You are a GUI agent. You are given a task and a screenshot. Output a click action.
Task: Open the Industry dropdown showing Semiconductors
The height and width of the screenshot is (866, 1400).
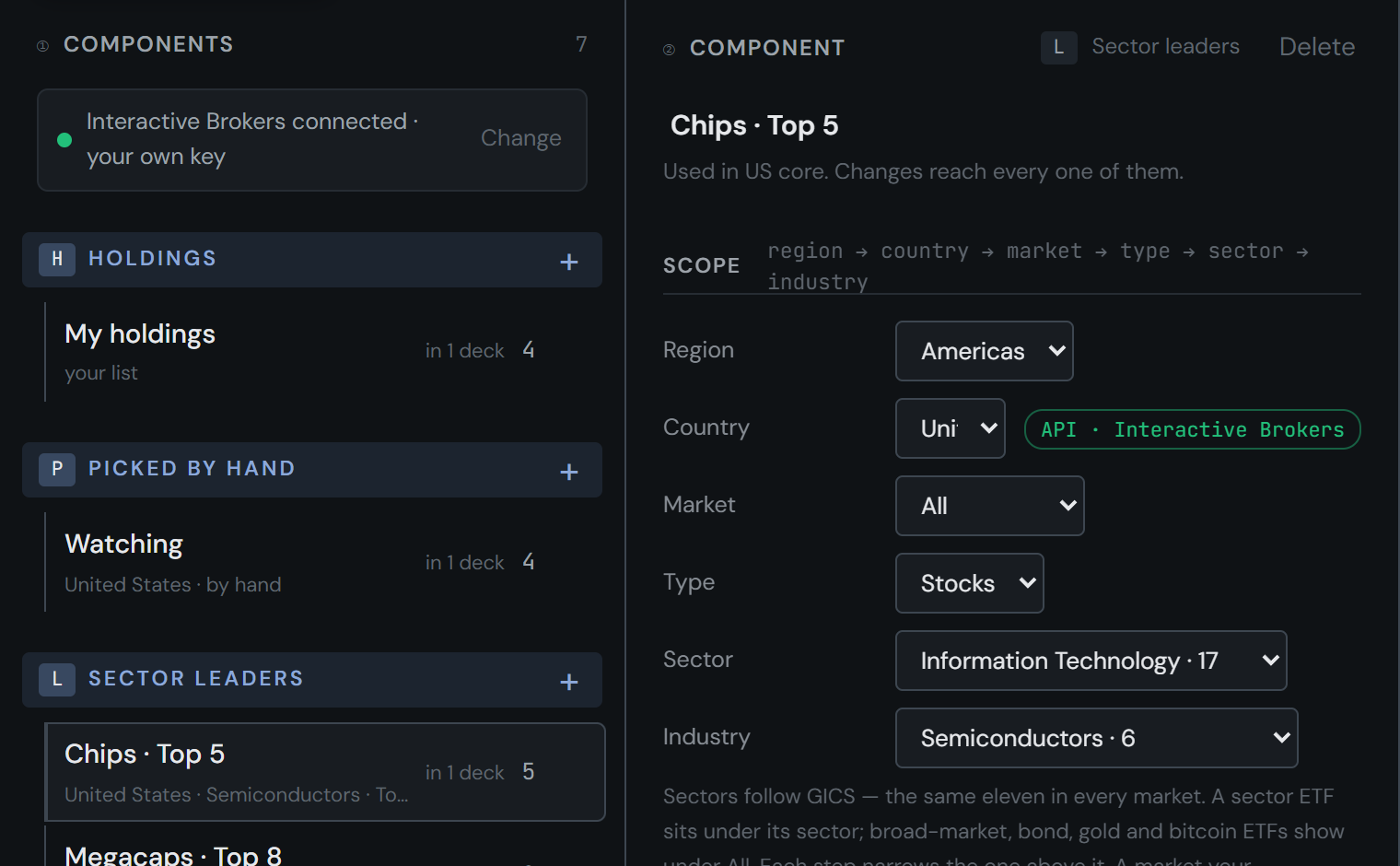[1096, 738]
